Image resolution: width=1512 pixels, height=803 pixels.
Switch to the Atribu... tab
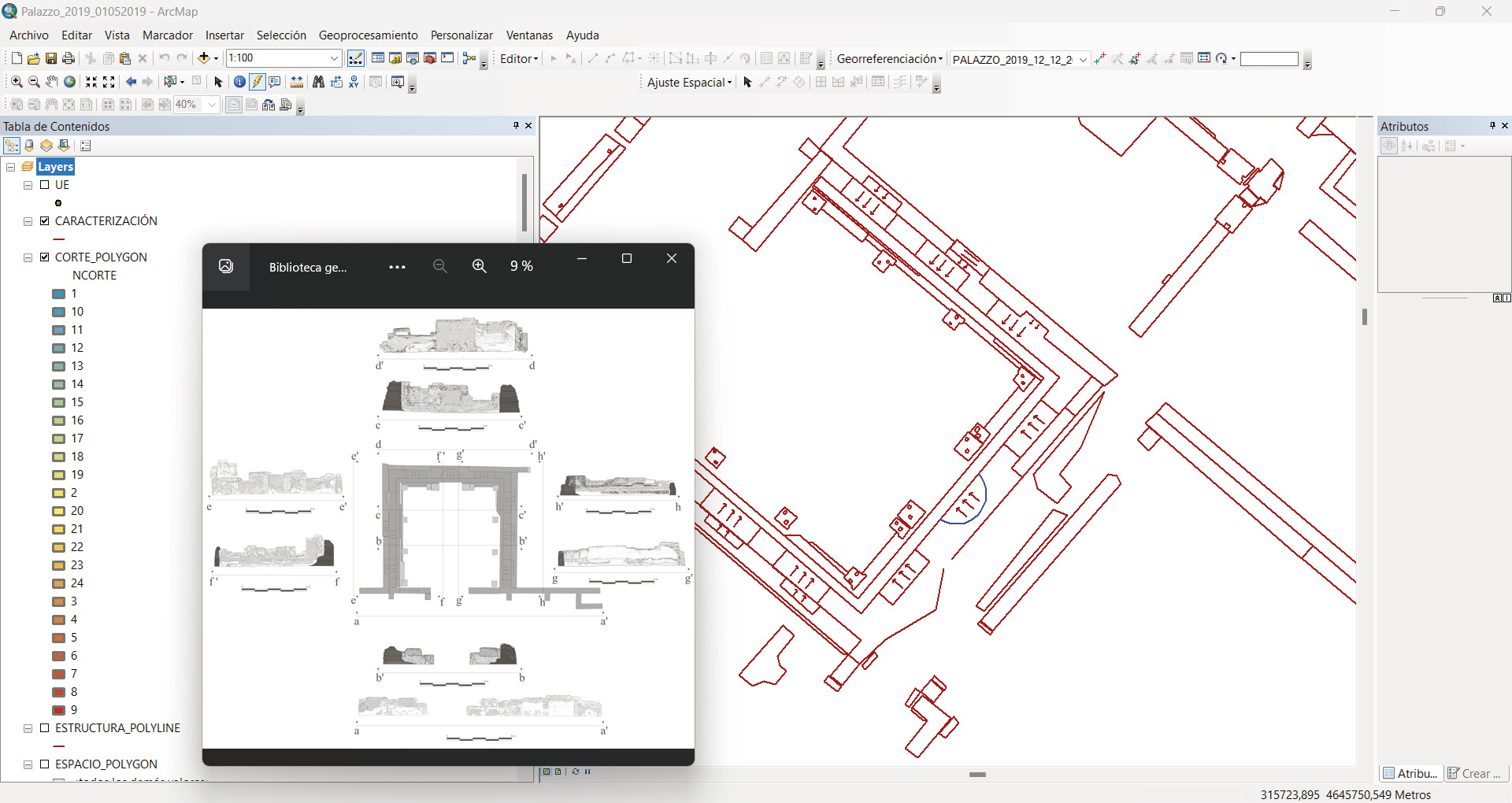tap(1411, 773)
